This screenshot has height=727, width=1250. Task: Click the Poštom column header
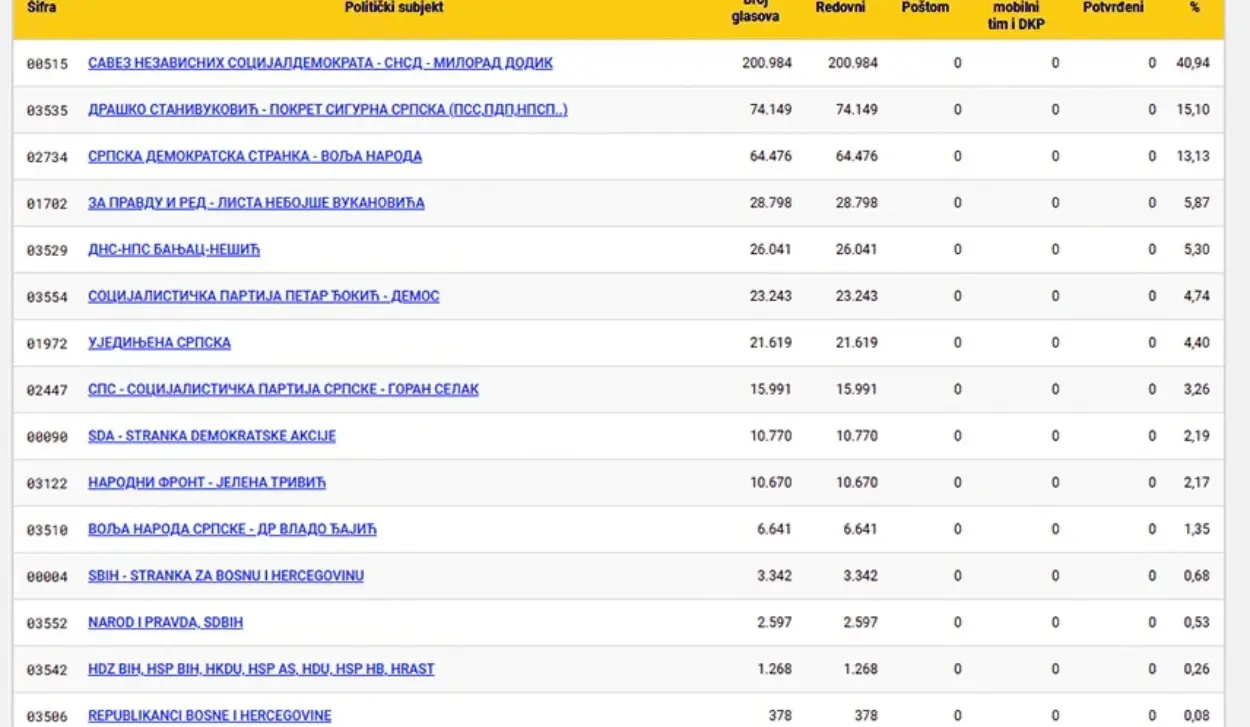pyautogui.click(x=925, y=8)
